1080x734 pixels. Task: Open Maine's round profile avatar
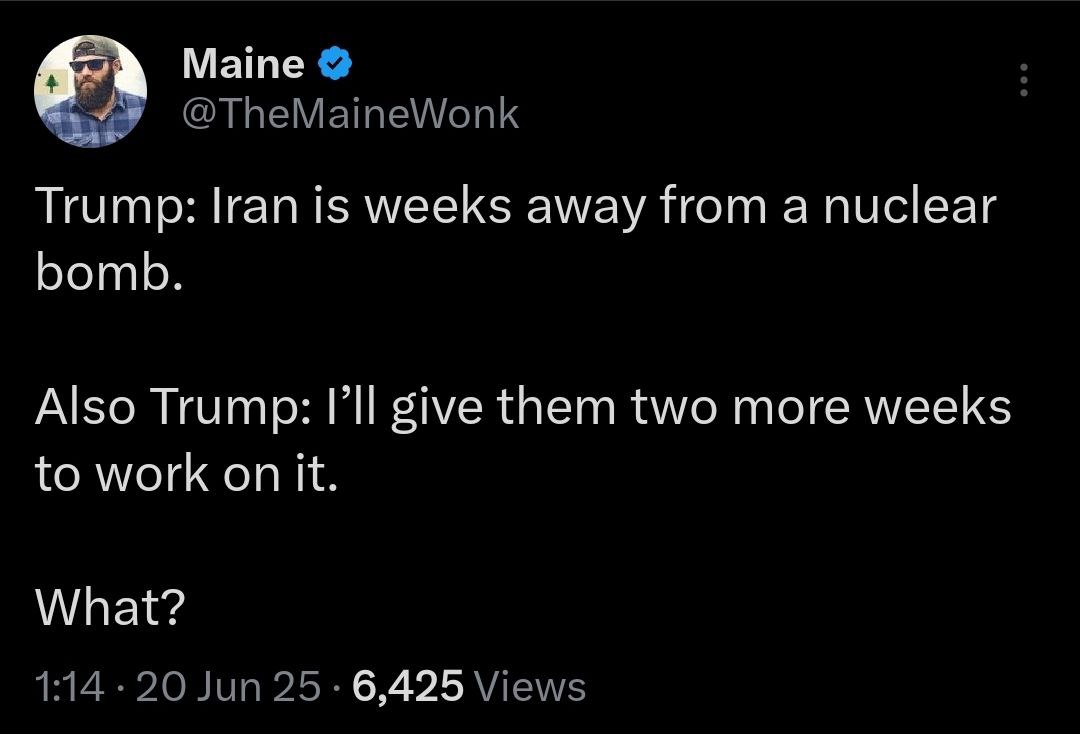[x=91, y=91]
